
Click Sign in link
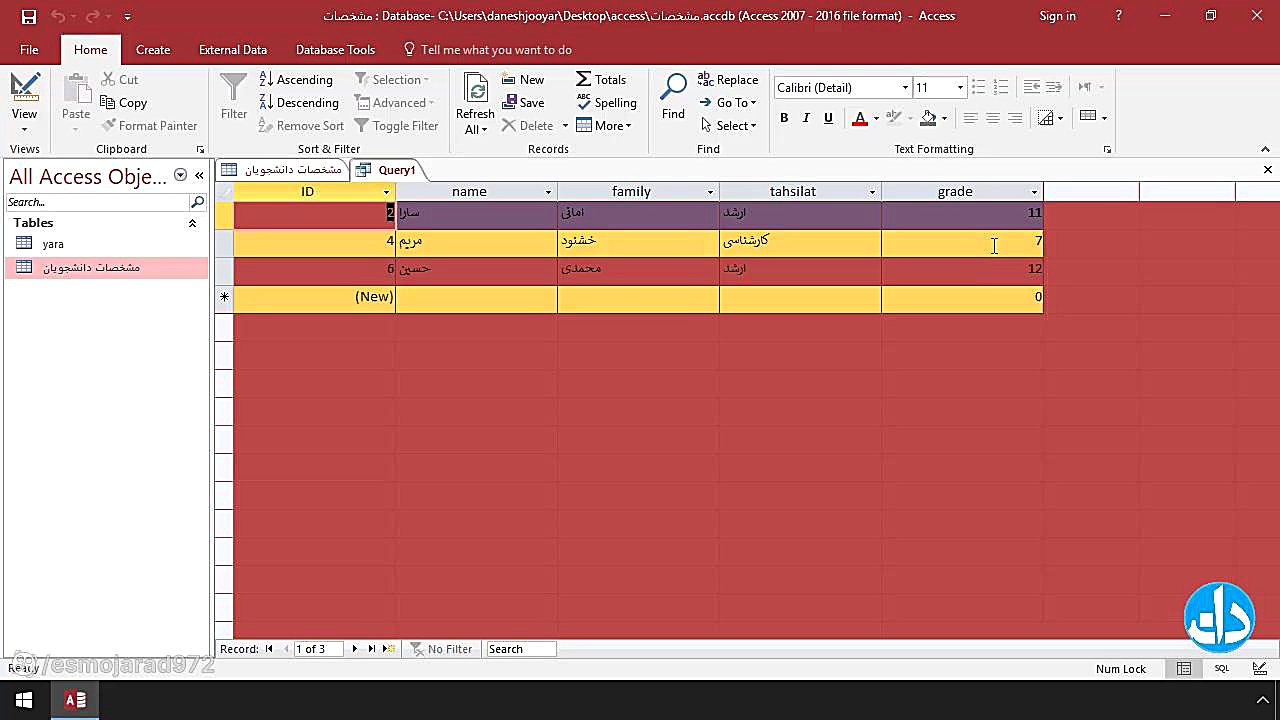point(1057,16)
